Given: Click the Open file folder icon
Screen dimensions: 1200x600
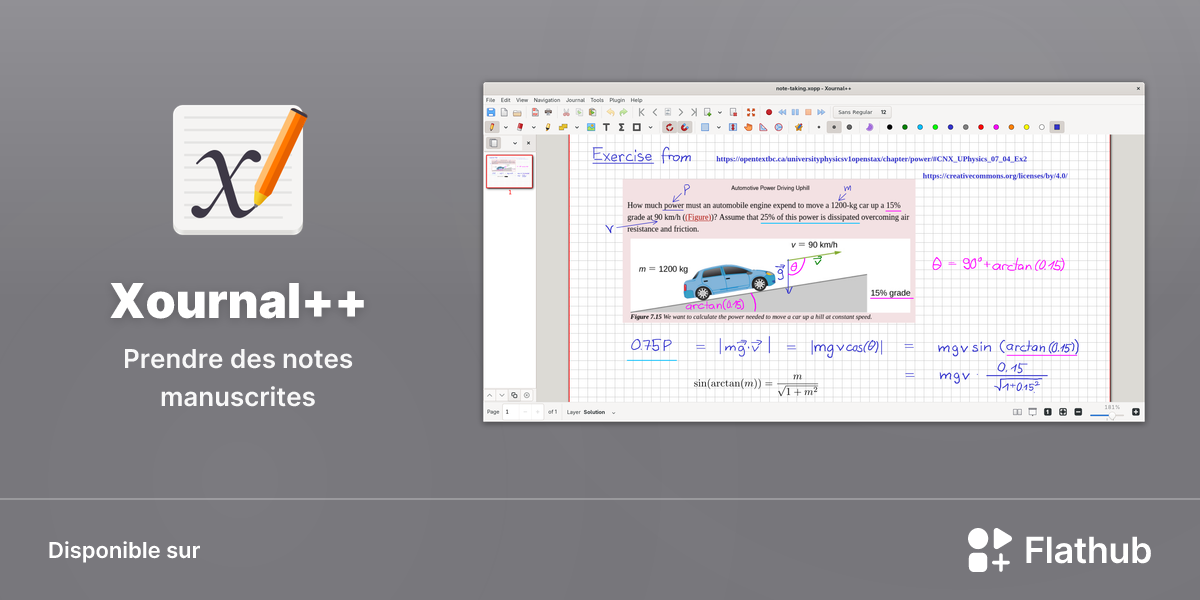Looking at the screenshot, I should [517, 112].
